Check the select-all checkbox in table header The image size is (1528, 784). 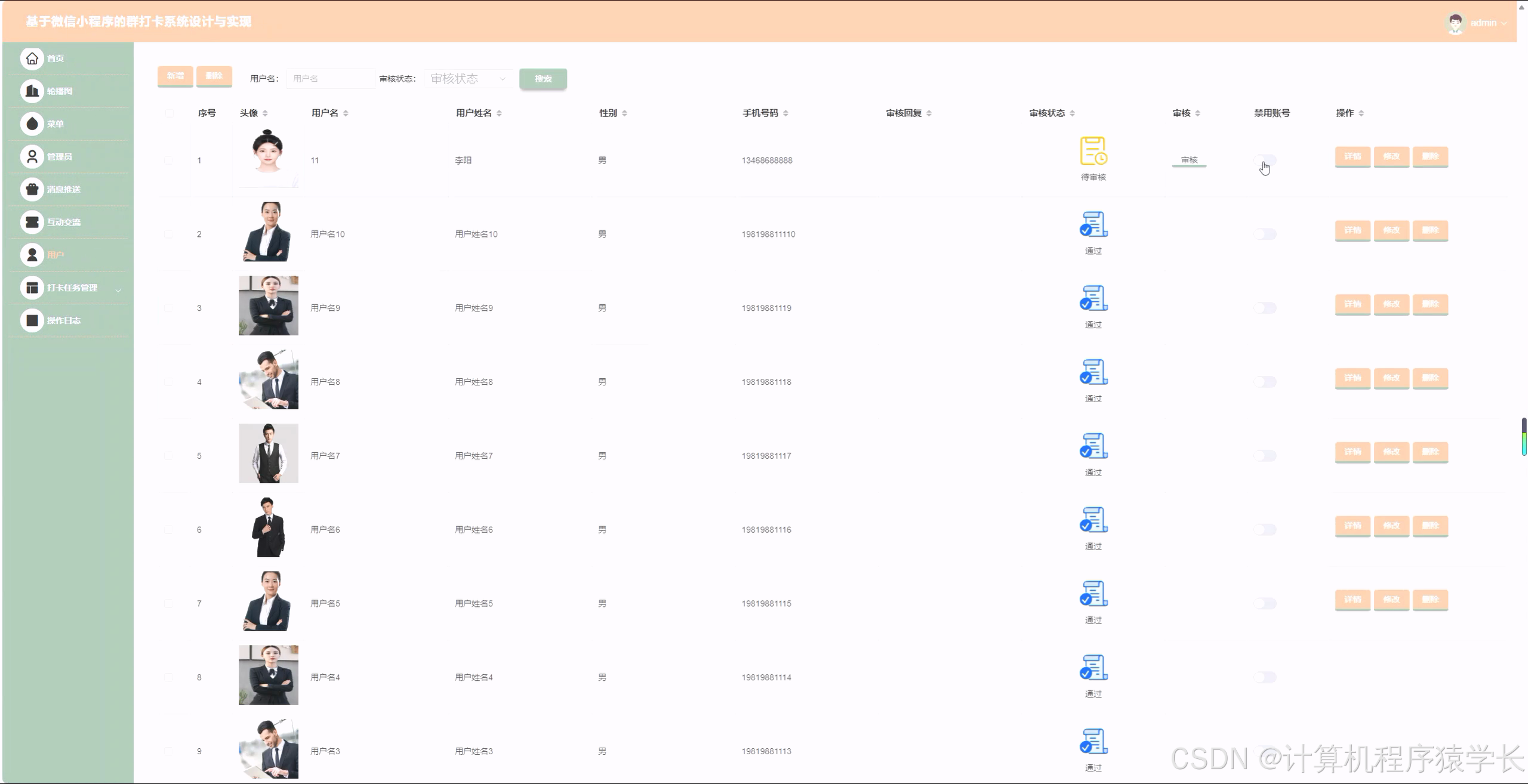(170, 113)
